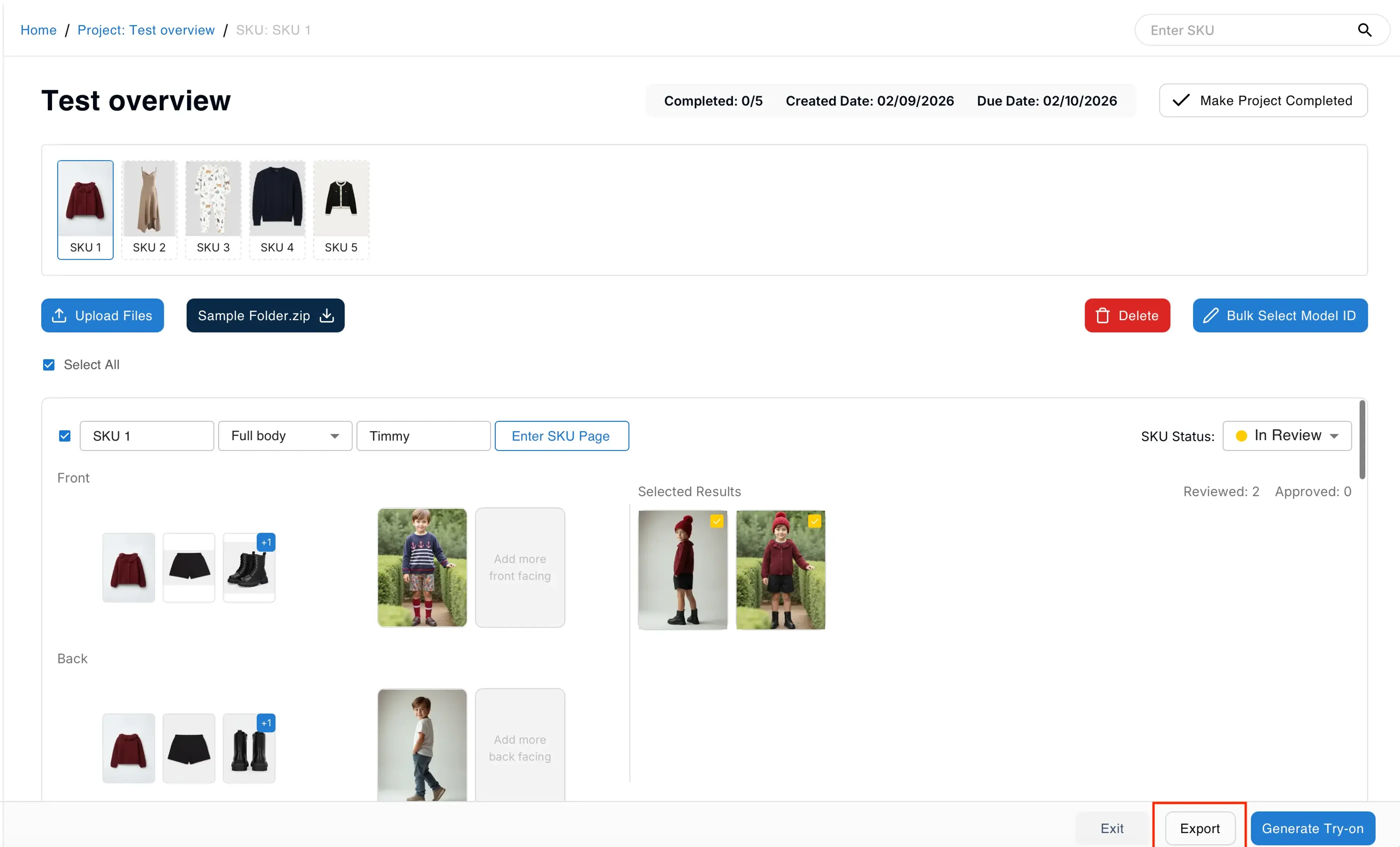Click the +1 badge on the Front boots thumbnail
1400x847 pixels.
pos(266,542)
